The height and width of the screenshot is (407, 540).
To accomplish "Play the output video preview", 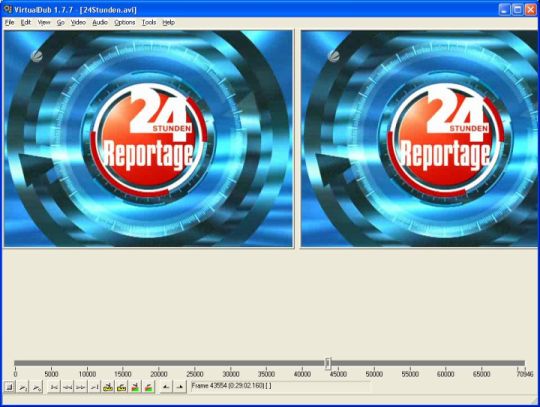I will pos(37,387).
